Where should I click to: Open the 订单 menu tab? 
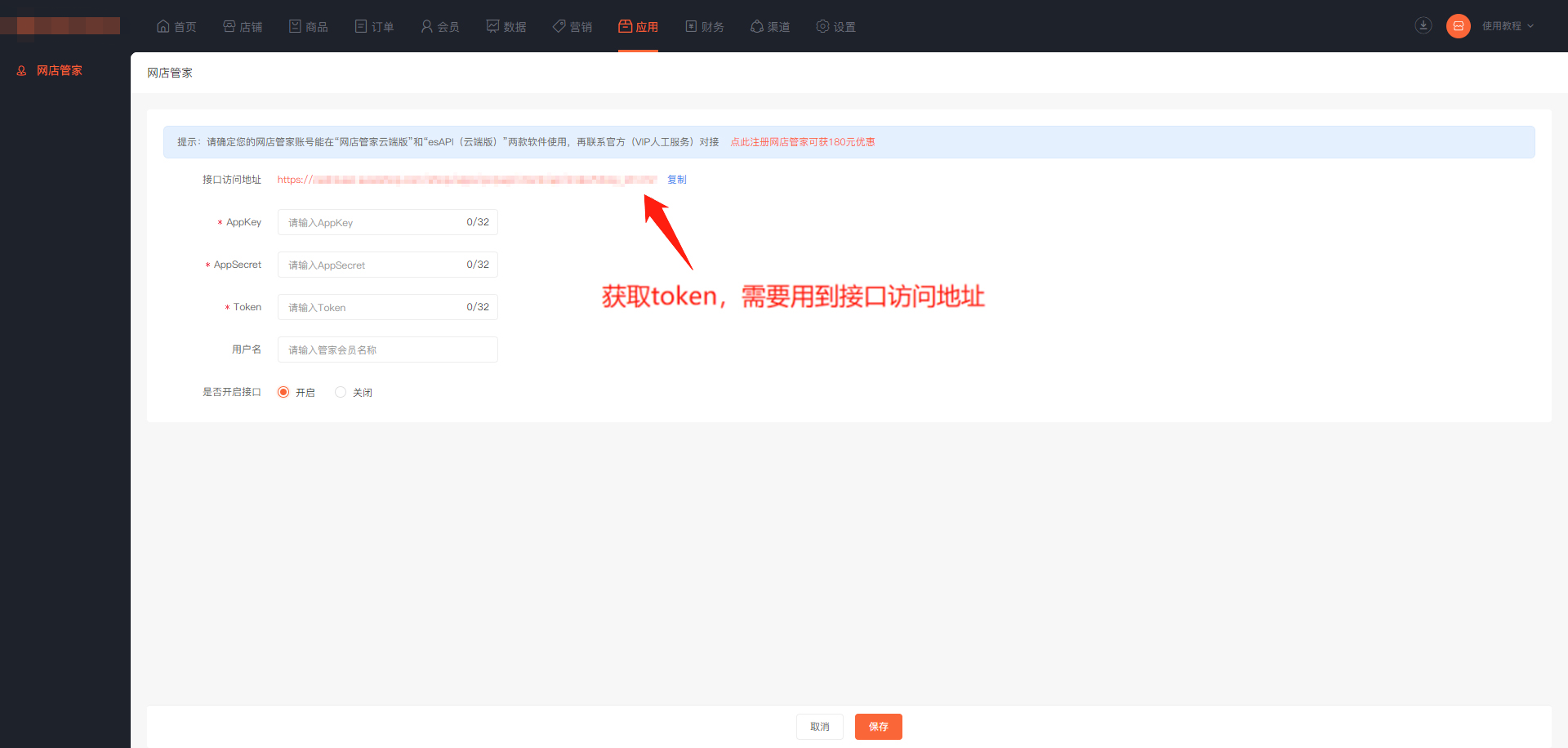coord(375,26)
